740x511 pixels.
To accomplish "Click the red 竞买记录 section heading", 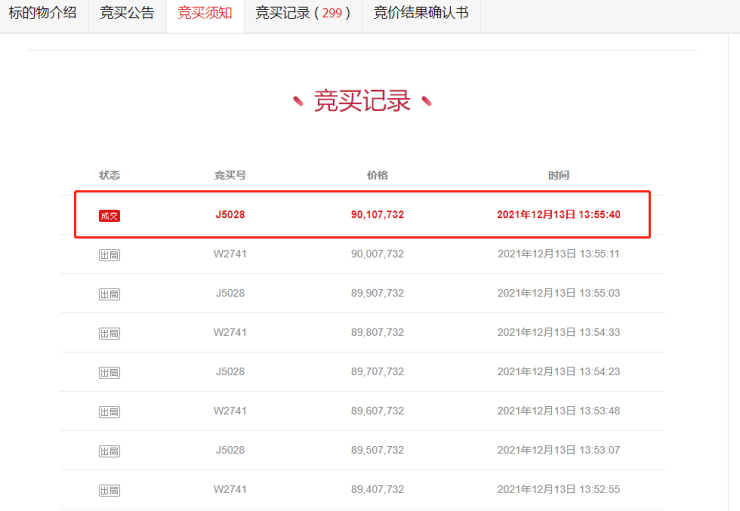I will coord(362,101).
